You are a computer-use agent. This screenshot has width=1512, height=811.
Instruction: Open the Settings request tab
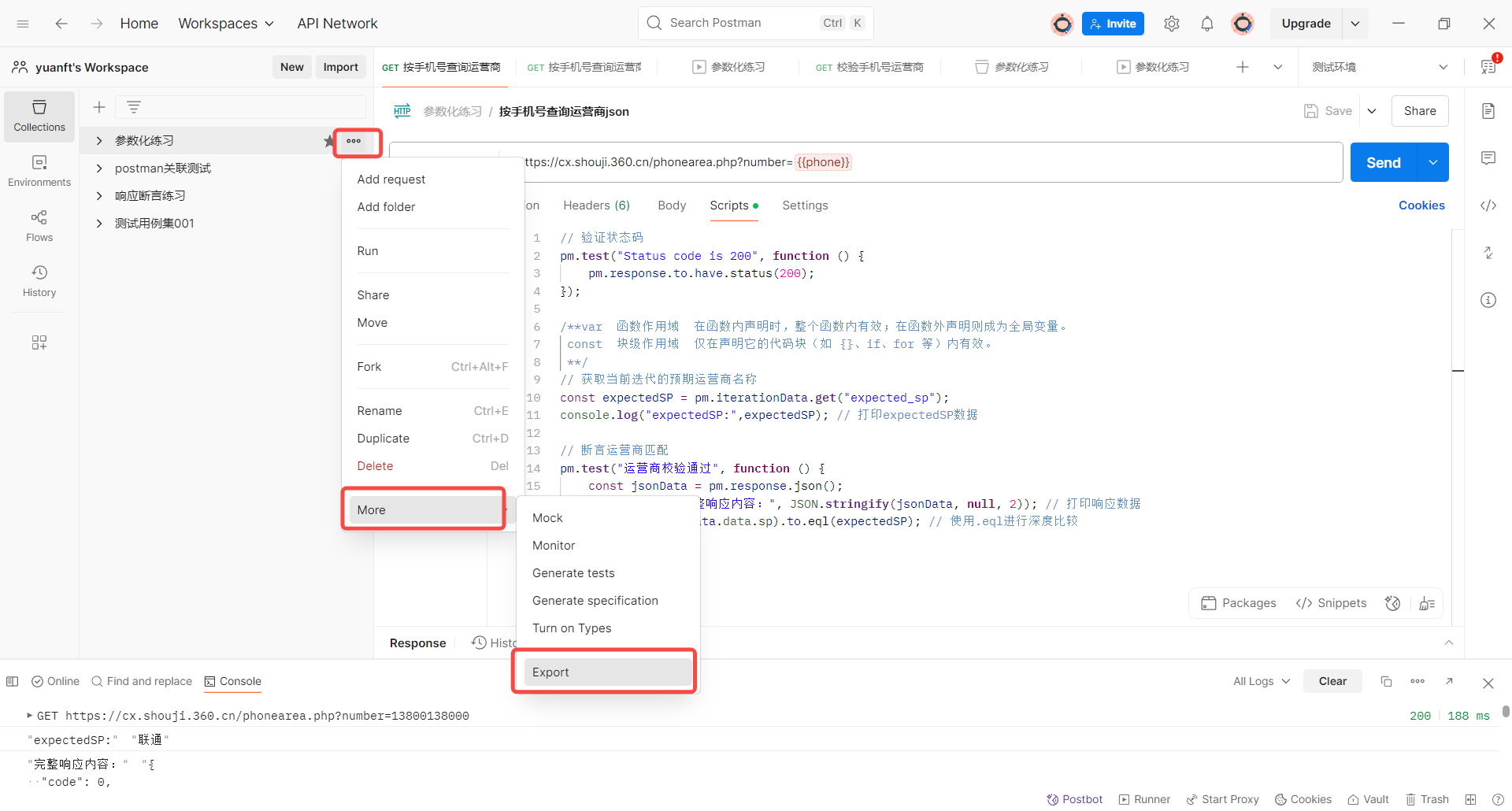[805, 206]
